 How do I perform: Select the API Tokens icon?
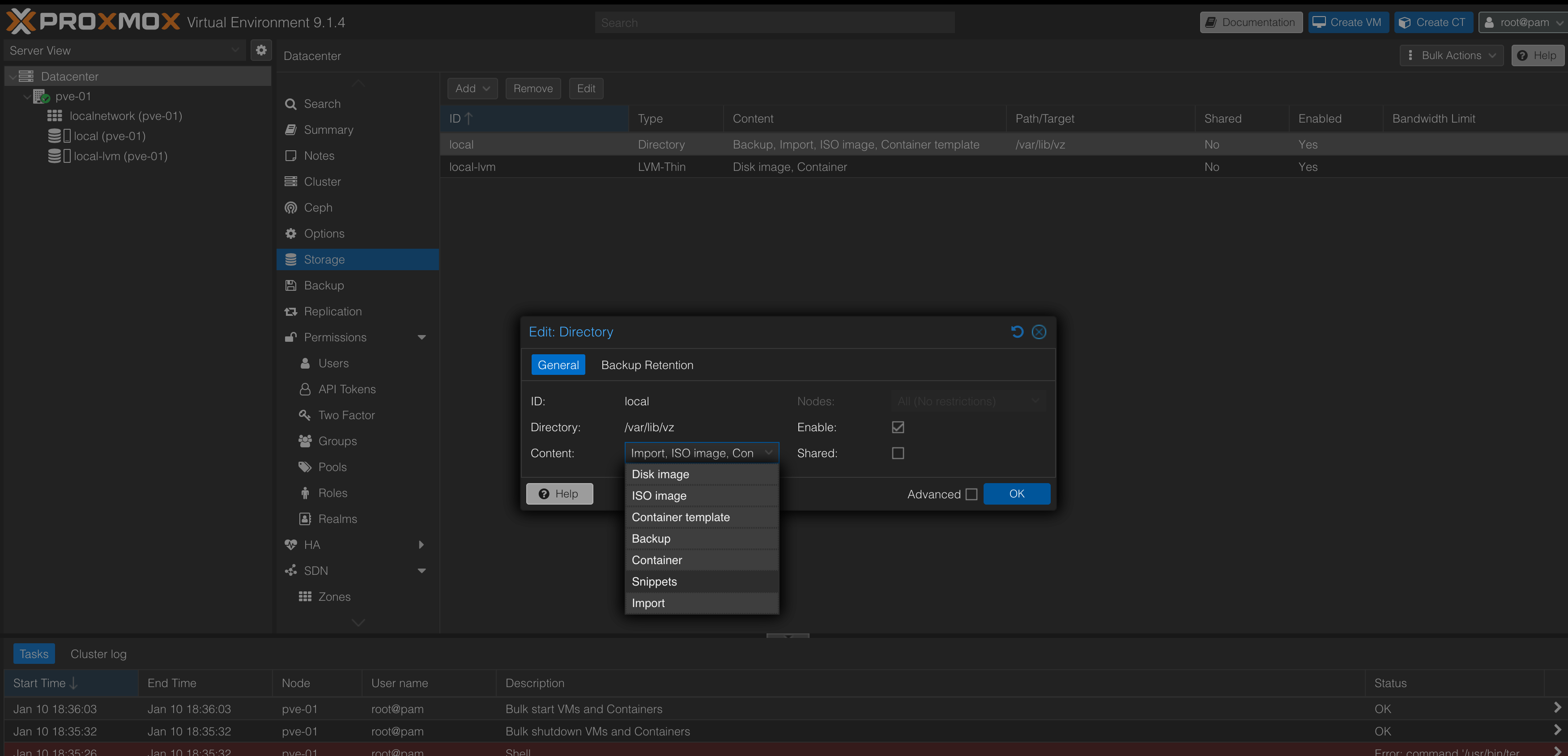click(305, 389)
